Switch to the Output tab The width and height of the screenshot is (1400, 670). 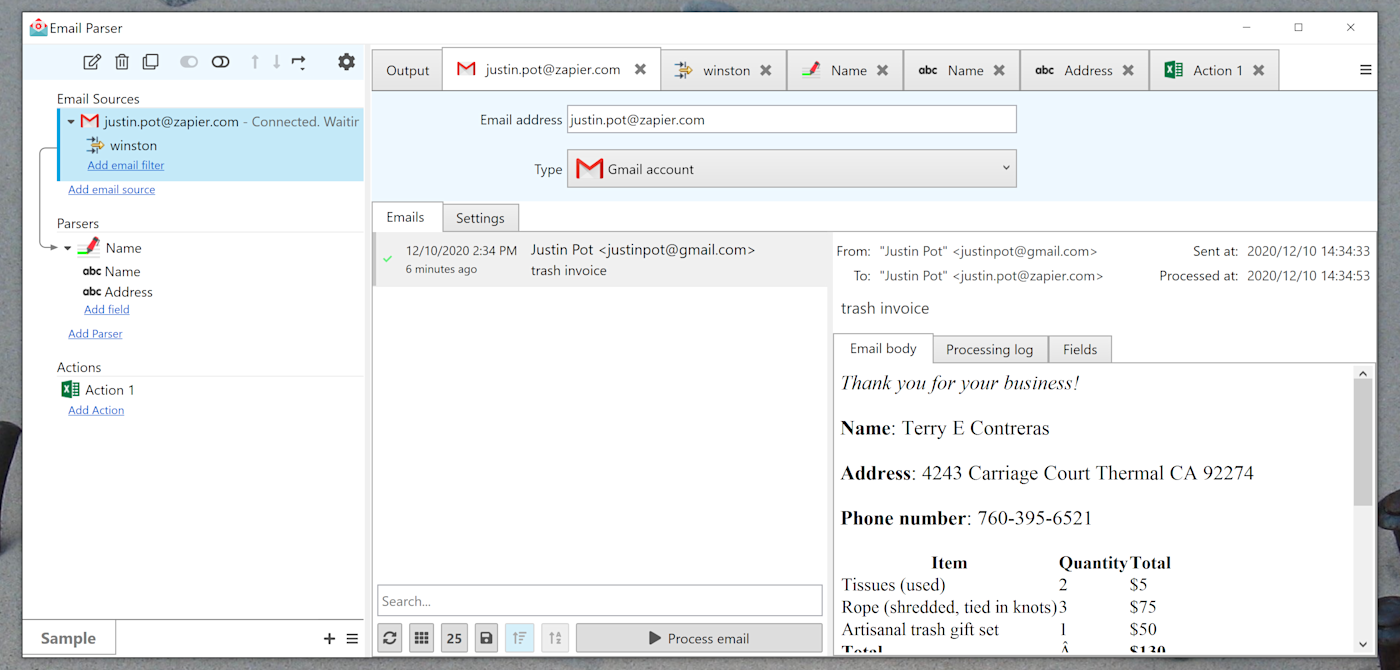click(x=407, y=70)
